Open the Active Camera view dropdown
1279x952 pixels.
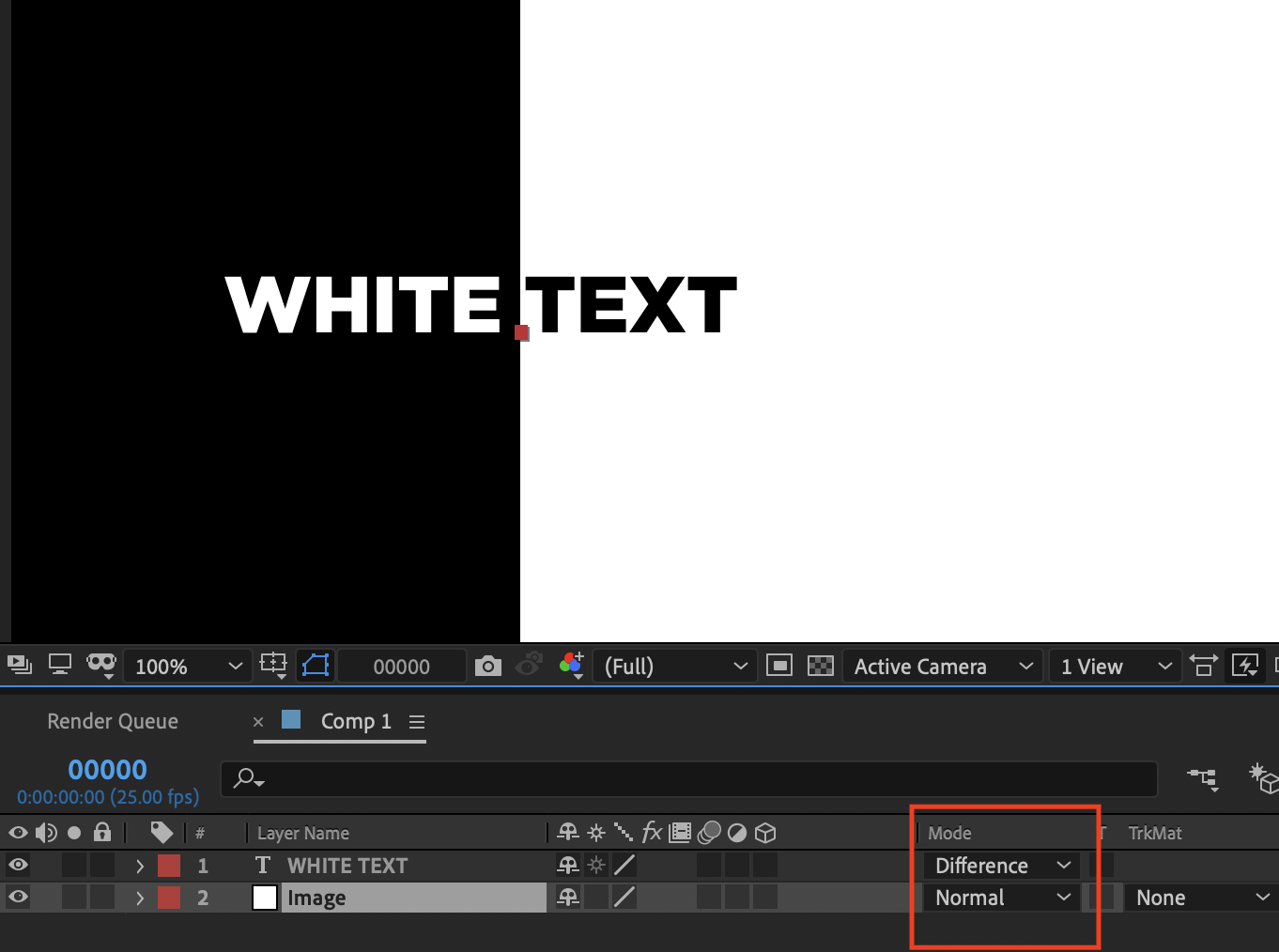[943, 666]
